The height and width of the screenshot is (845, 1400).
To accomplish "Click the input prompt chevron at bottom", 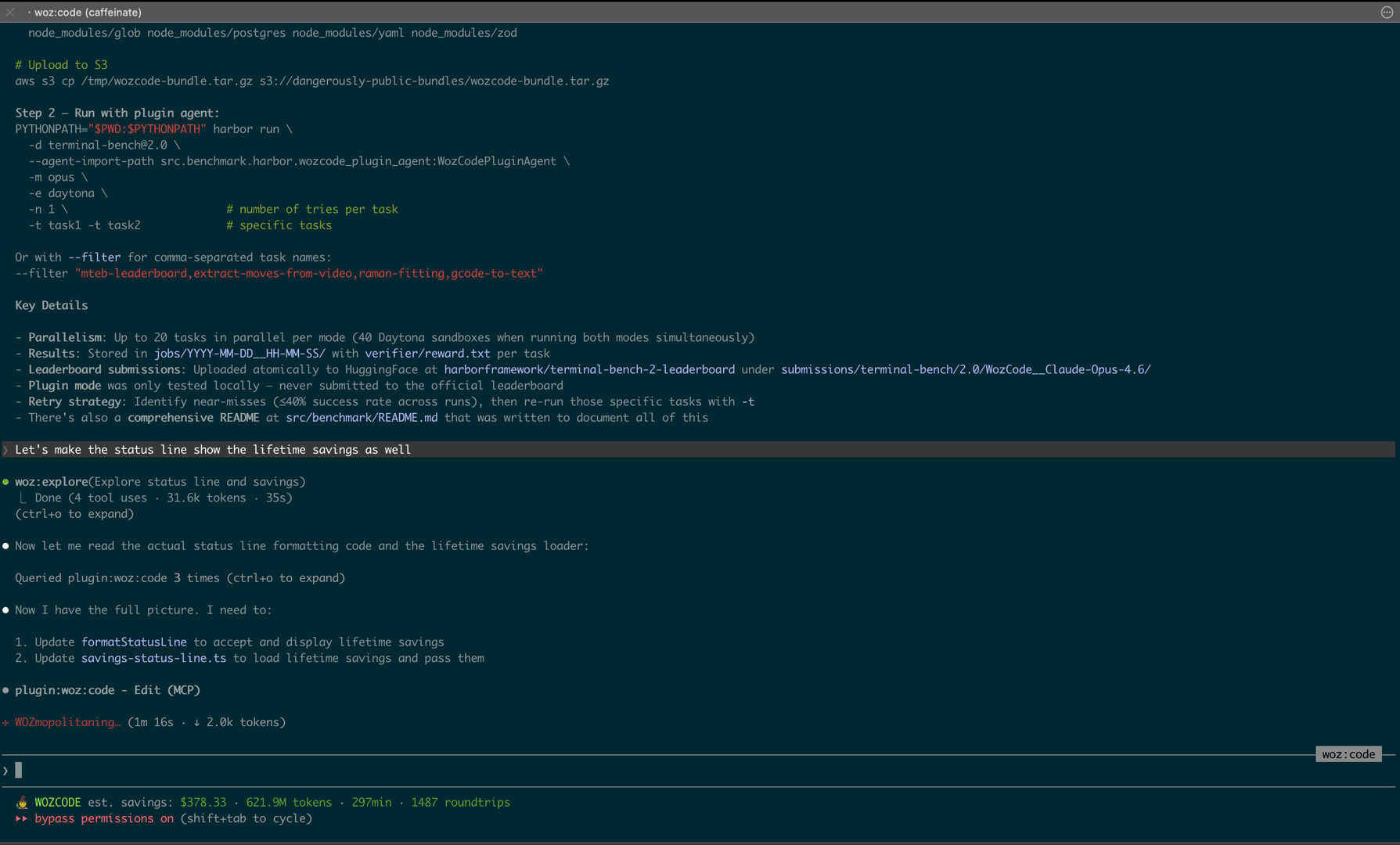I will click(5, 771).
